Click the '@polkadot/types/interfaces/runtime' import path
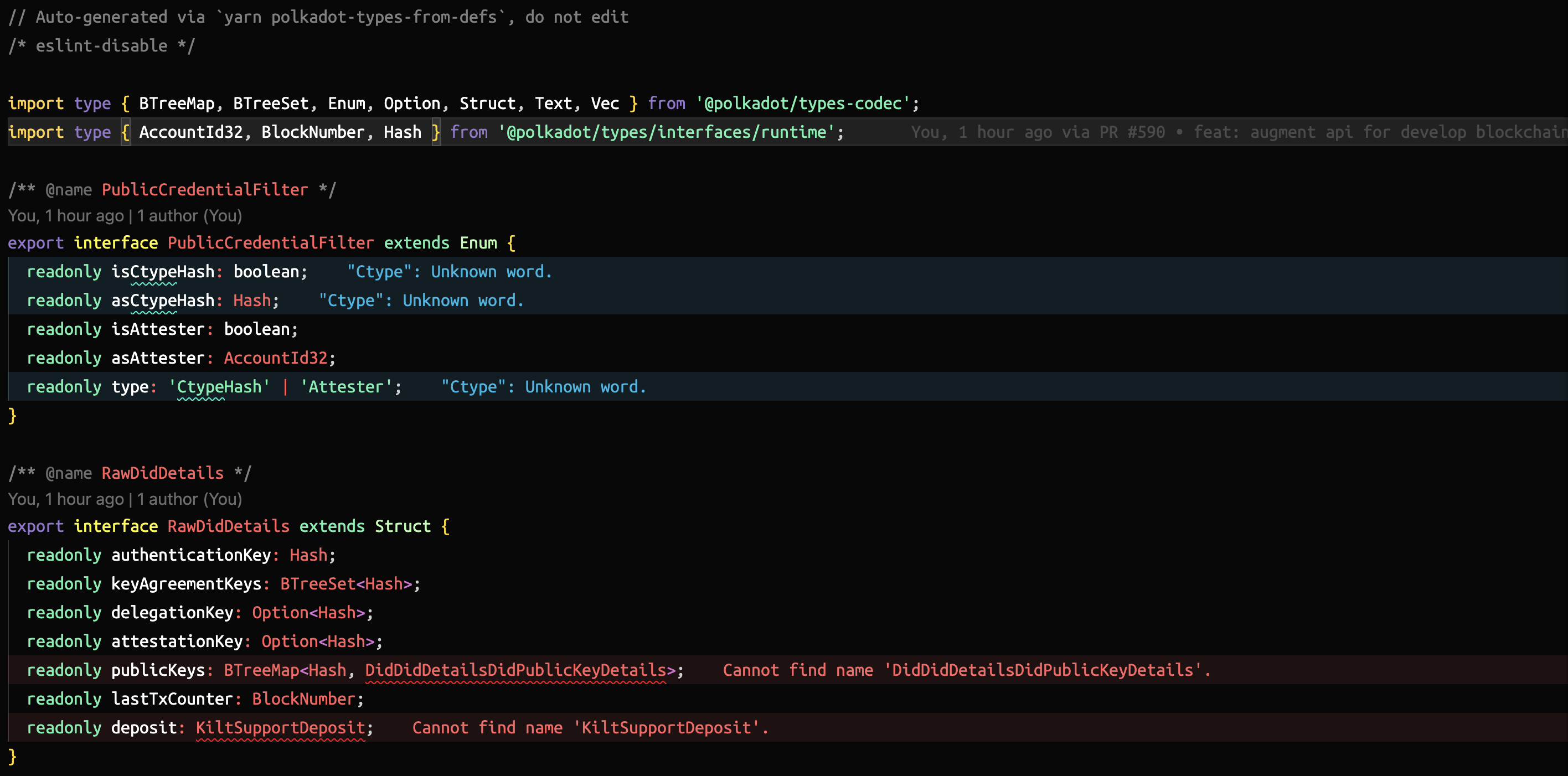Viewport: 1568px width, 776px height. (666, 132)
